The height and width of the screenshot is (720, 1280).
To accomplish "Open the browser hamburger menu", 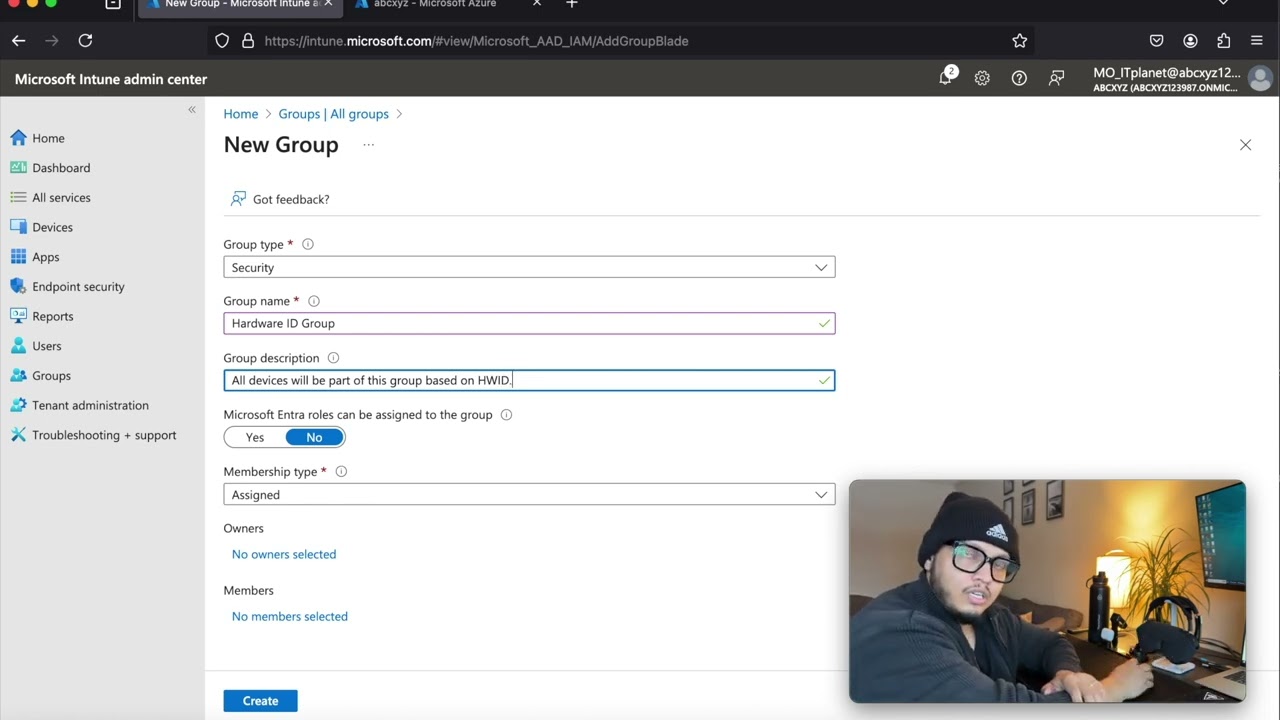I will [x=1257, y=41].
